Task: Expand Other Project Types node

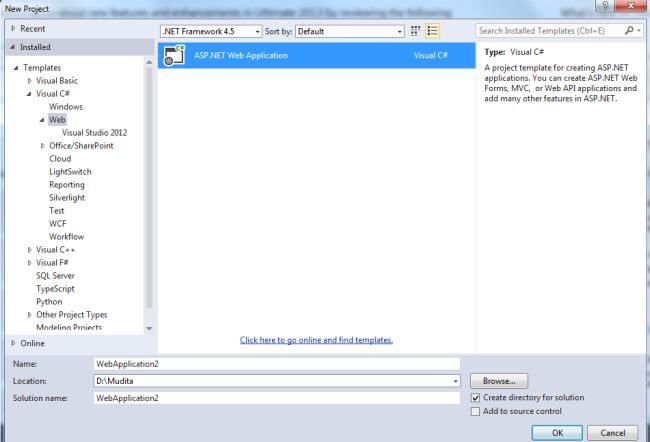Action: [29, 315]
